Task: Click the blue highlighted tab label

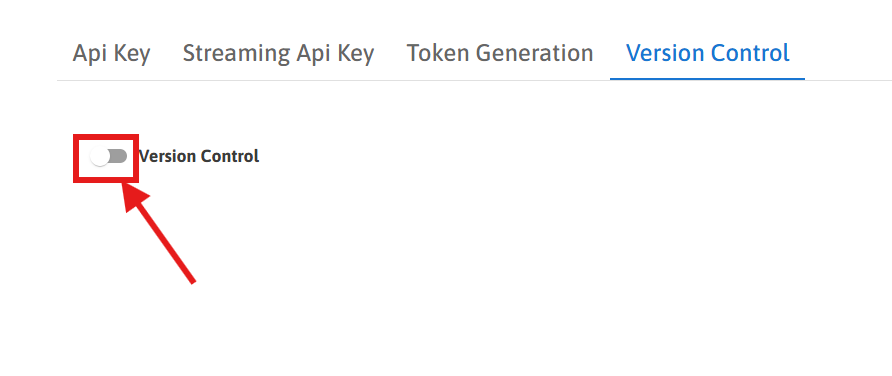Action: click(708, 53)
